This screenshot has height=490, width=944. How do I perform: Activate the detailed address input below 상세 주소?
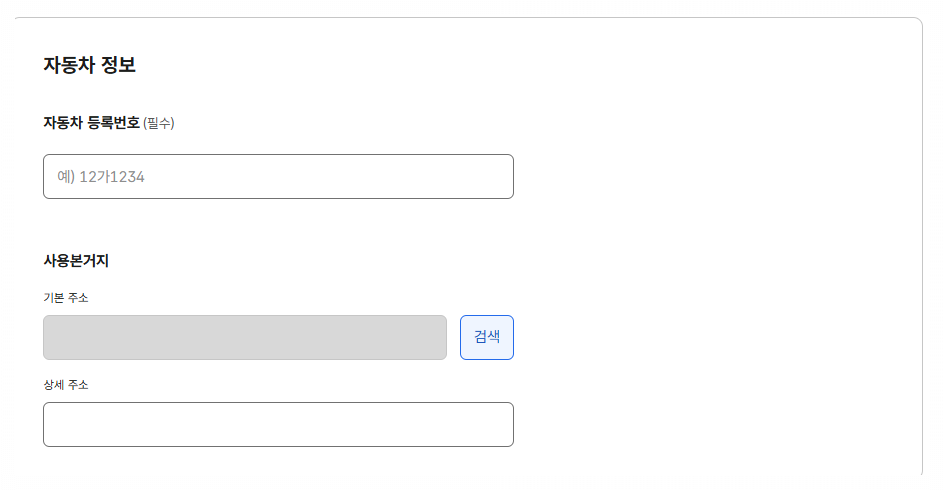point(278,424)
